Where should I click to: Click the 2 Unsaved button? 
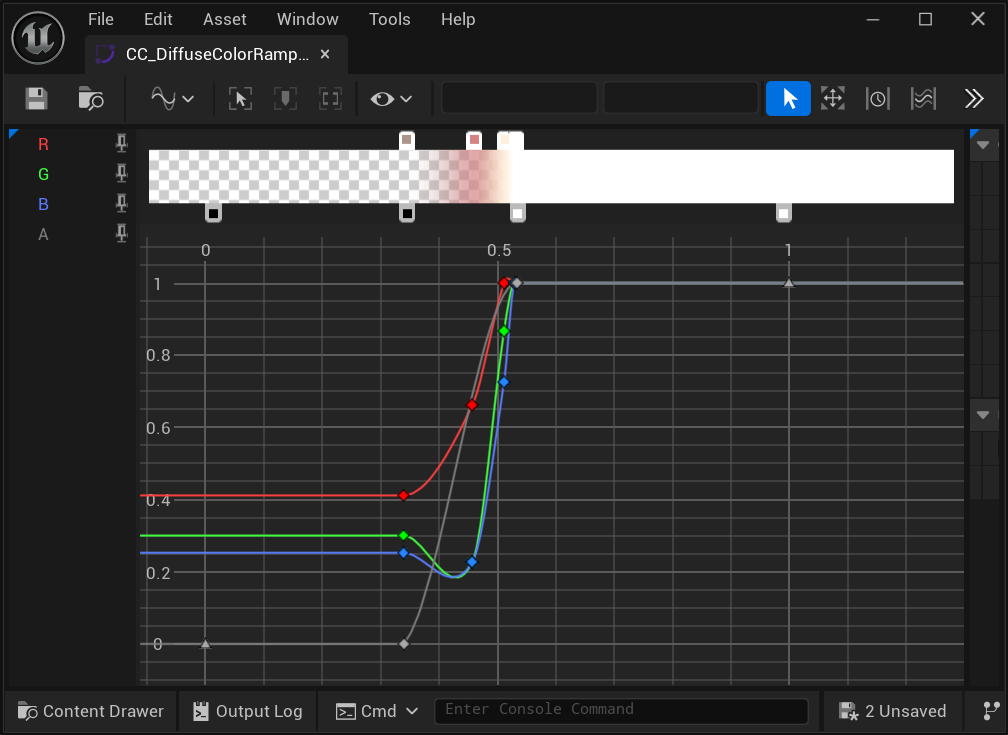[x=892, y=711]
